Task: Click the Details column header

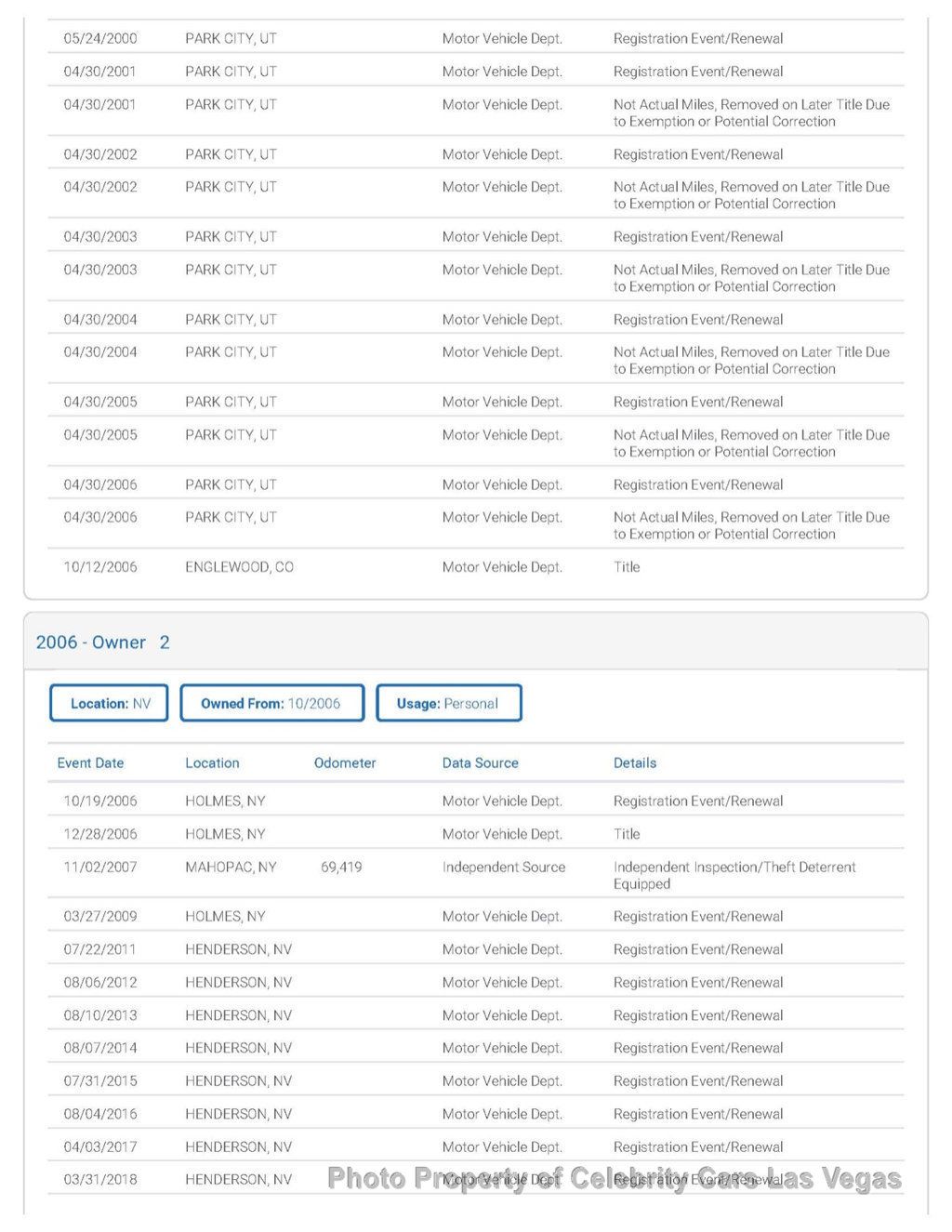Action: tap(635, 762)
